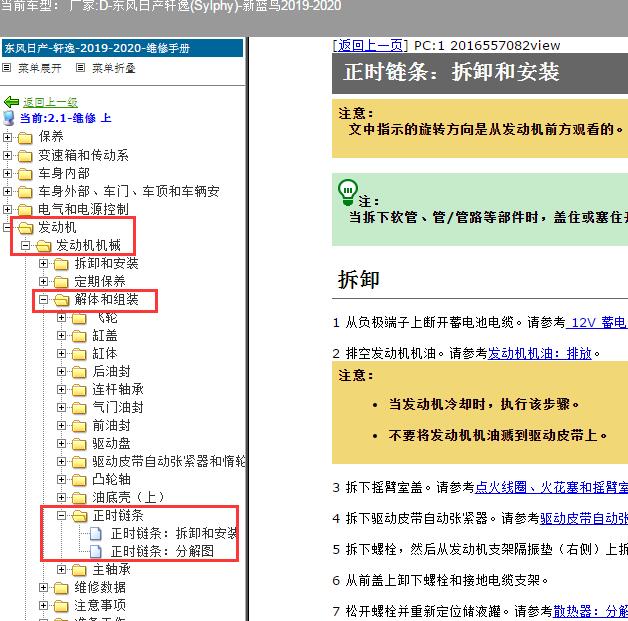Open the 点火线圈、火花塞和摇臂室 link

click(551, 487)
